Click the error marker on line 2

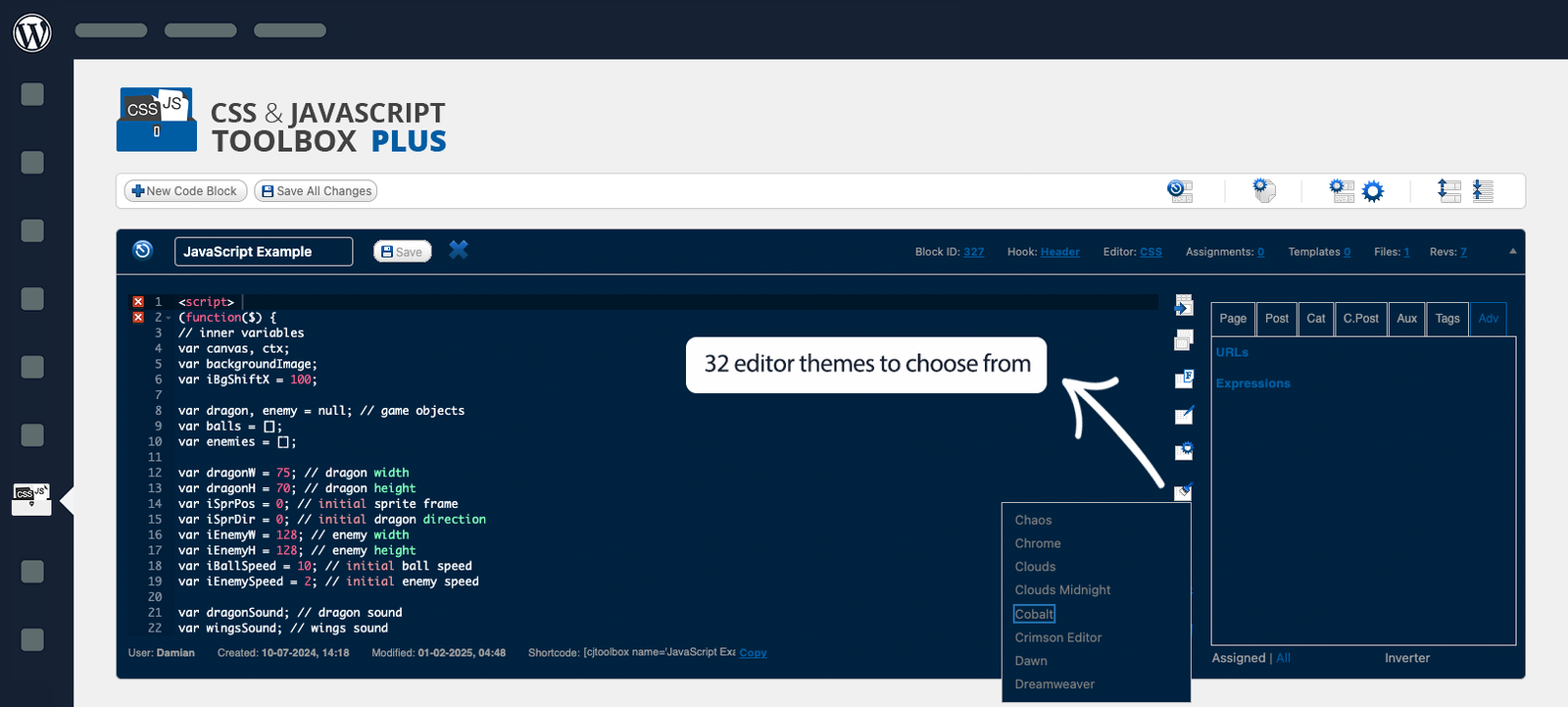tap(138, 318)
